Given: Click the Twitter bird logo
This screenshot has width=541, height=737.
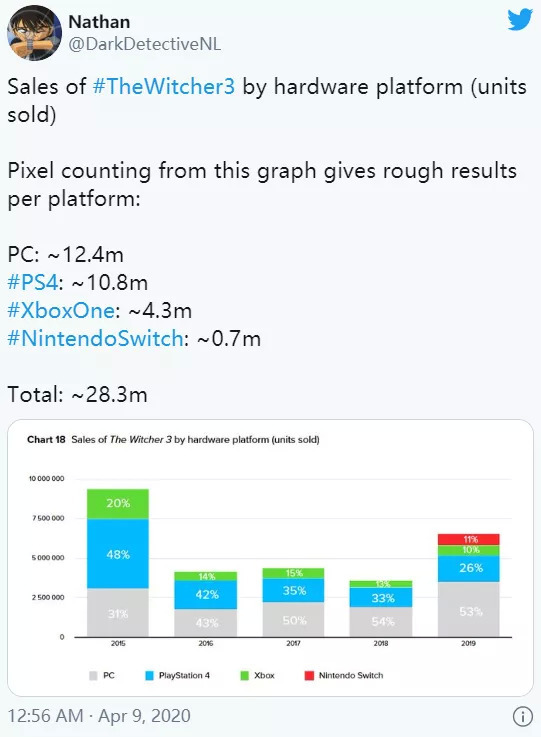Looking at the screenshot, I should (520, 20).
